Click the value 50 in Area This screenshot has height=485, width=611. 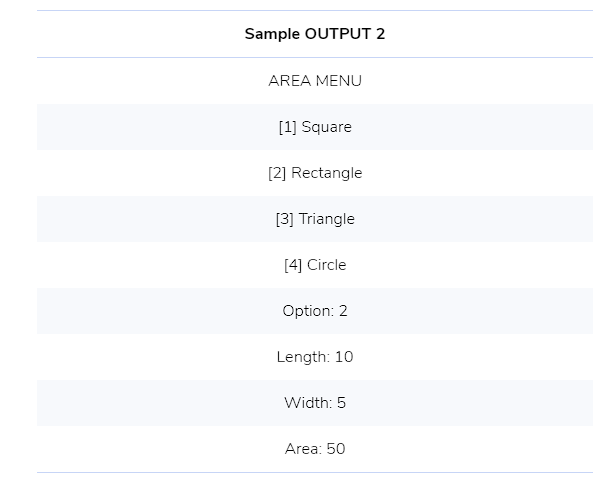(x=336, y=449)
